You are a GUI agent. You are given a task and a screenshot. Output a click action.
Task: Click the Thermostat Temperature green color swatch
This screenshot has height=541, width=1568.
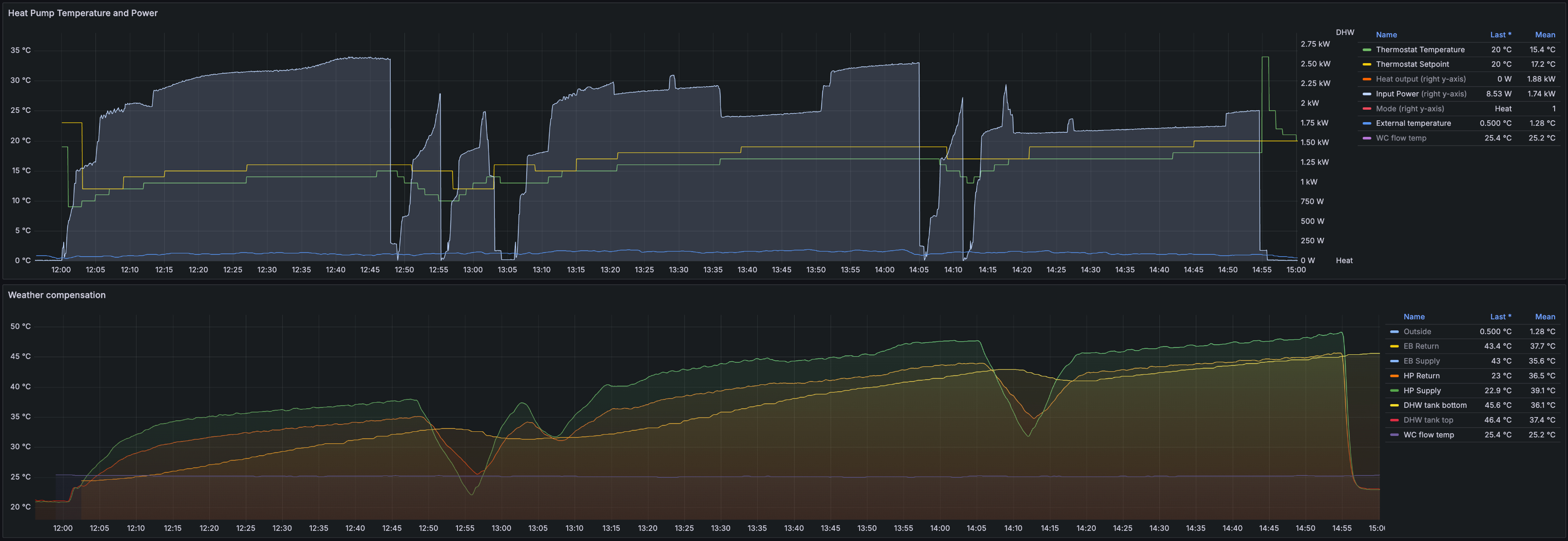1366,50
